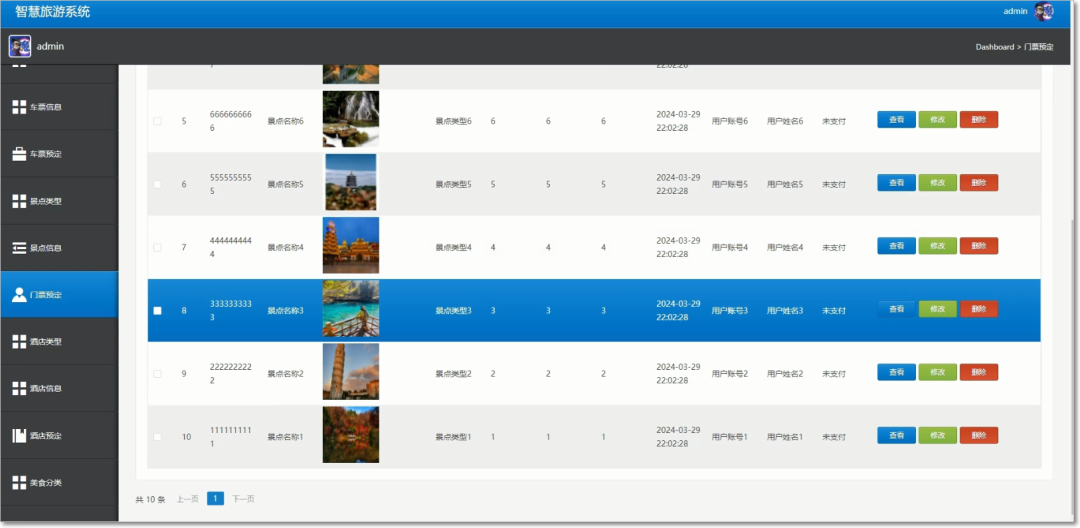The height and width of the screenshot is (528, 1080).
Task: Click the 景点类型3 cell
Action: [x=453, y=310]
